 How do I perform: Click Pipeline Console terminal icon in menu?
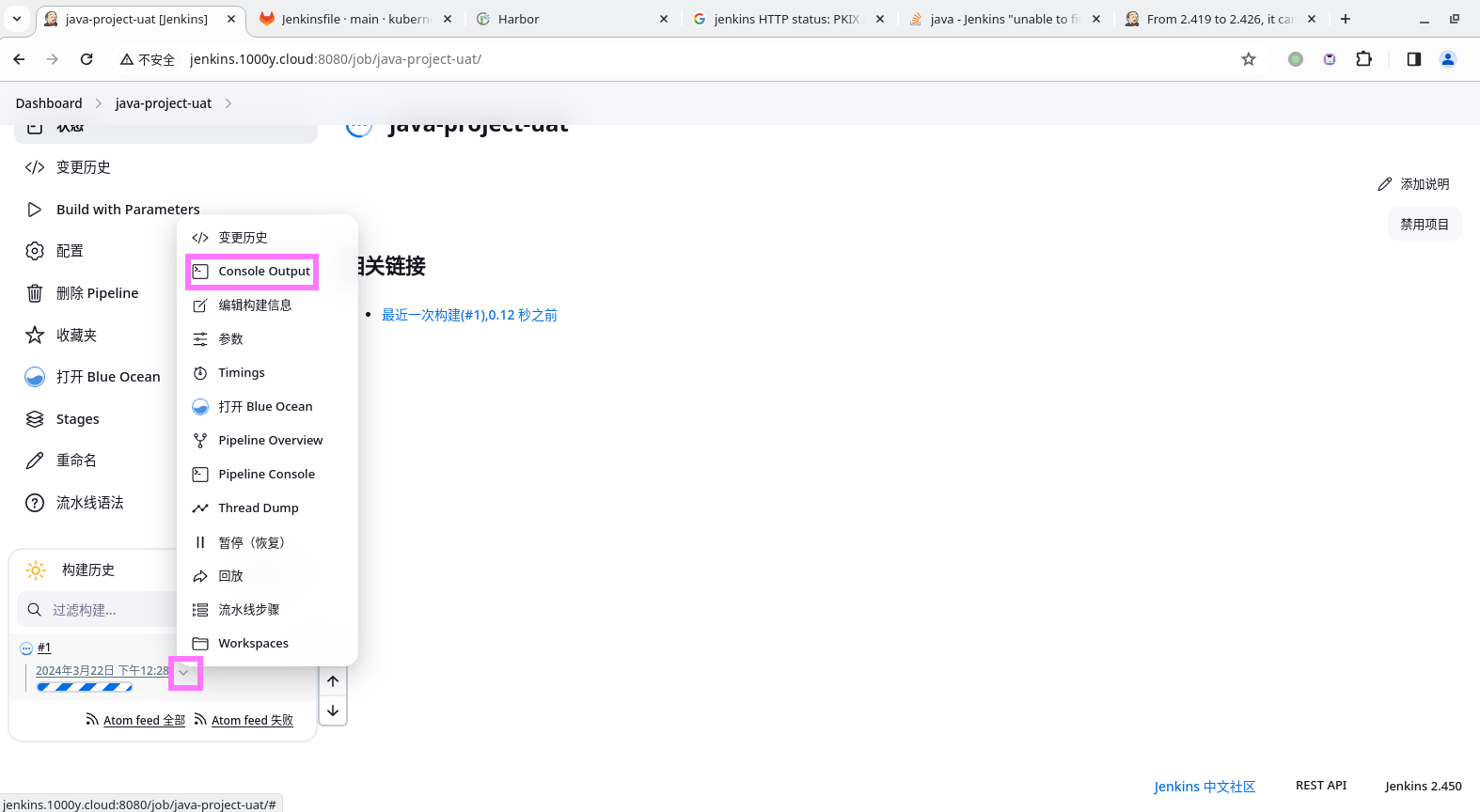point(200,475)
